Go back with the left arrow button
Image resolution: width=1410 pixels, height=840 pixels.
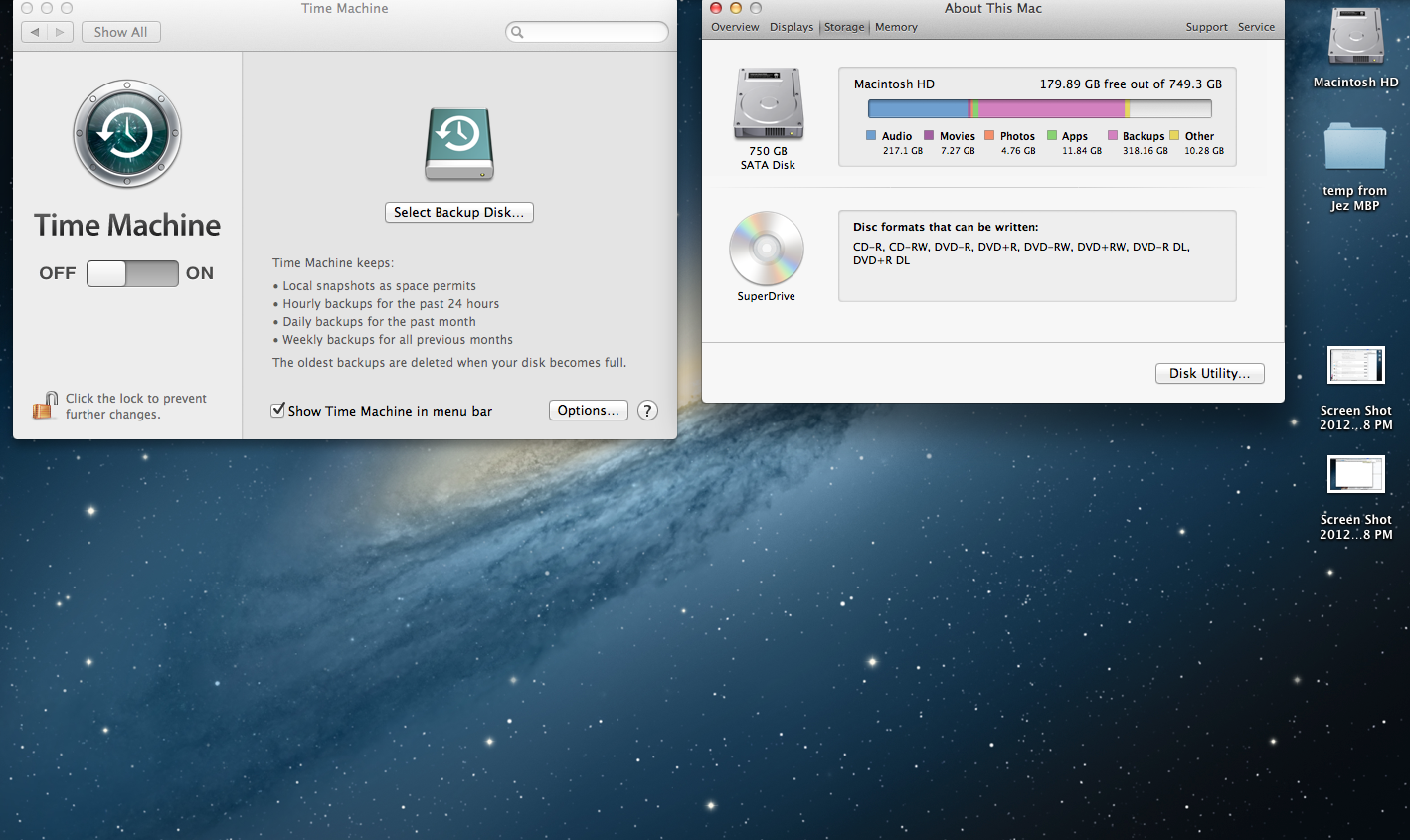(35, 32)
